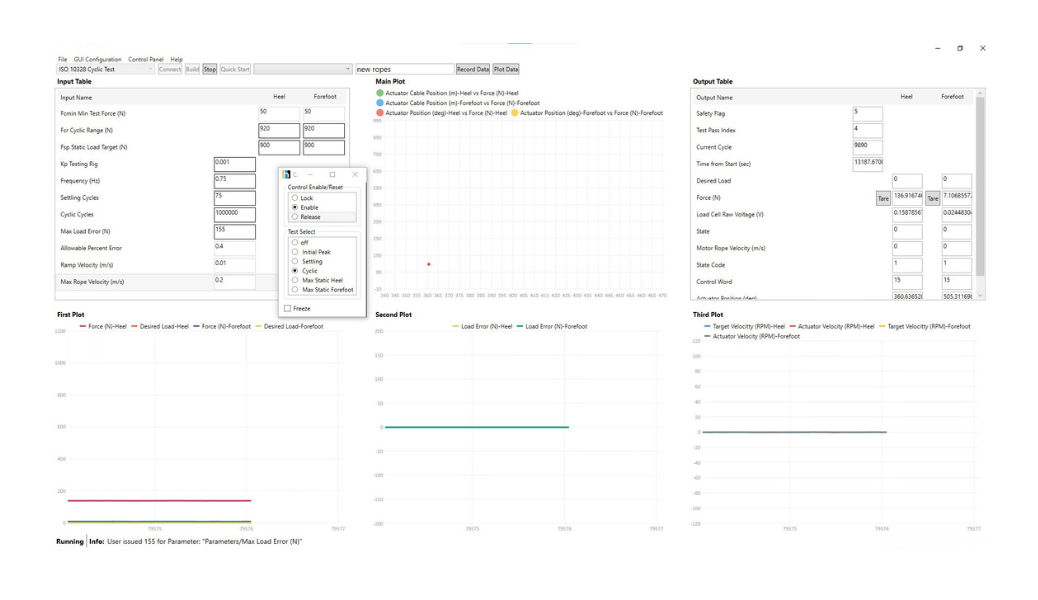Select the Release radio option
Viewport: 1038px width, 600px height.
point(306,217)
